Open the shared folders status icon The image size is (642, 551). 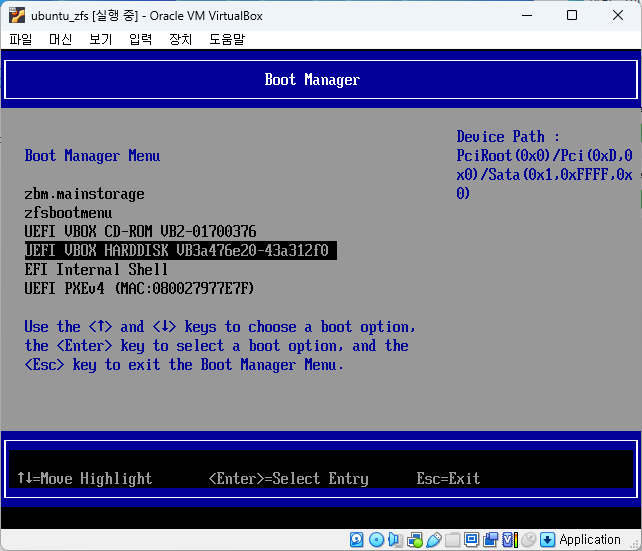(452, 540)
